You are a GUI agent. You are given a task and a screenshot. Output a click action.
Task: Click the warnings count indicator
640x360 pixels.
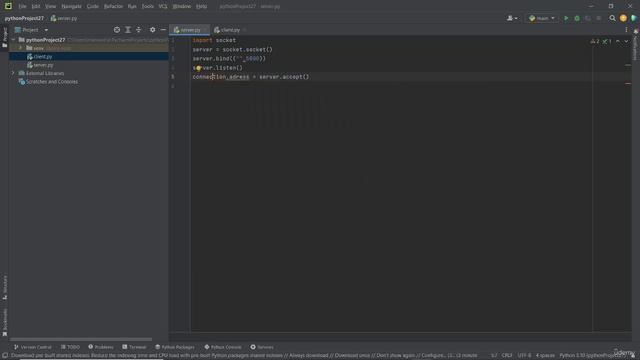click(x=595, y=41)
